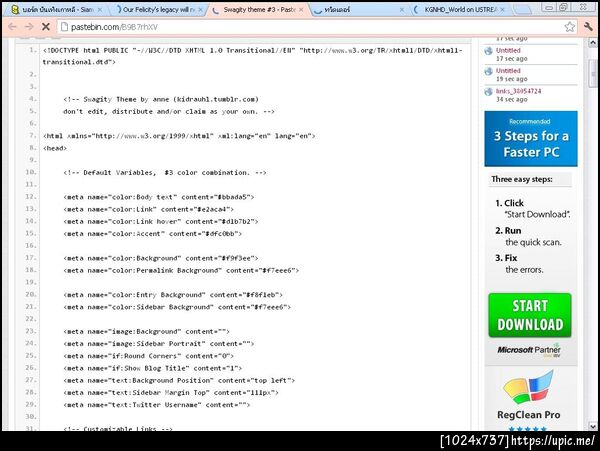Click the DOCTYPE line of code
This screenshot has width=600, height=451.
click(253, 56)
